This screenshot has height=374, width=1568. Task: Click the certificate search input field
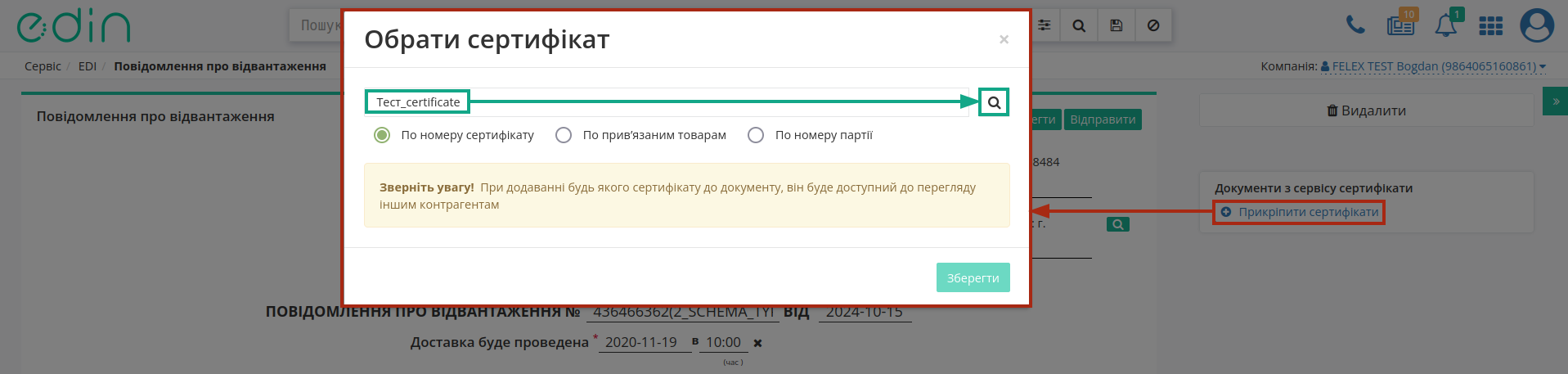(x=667, y=102)
